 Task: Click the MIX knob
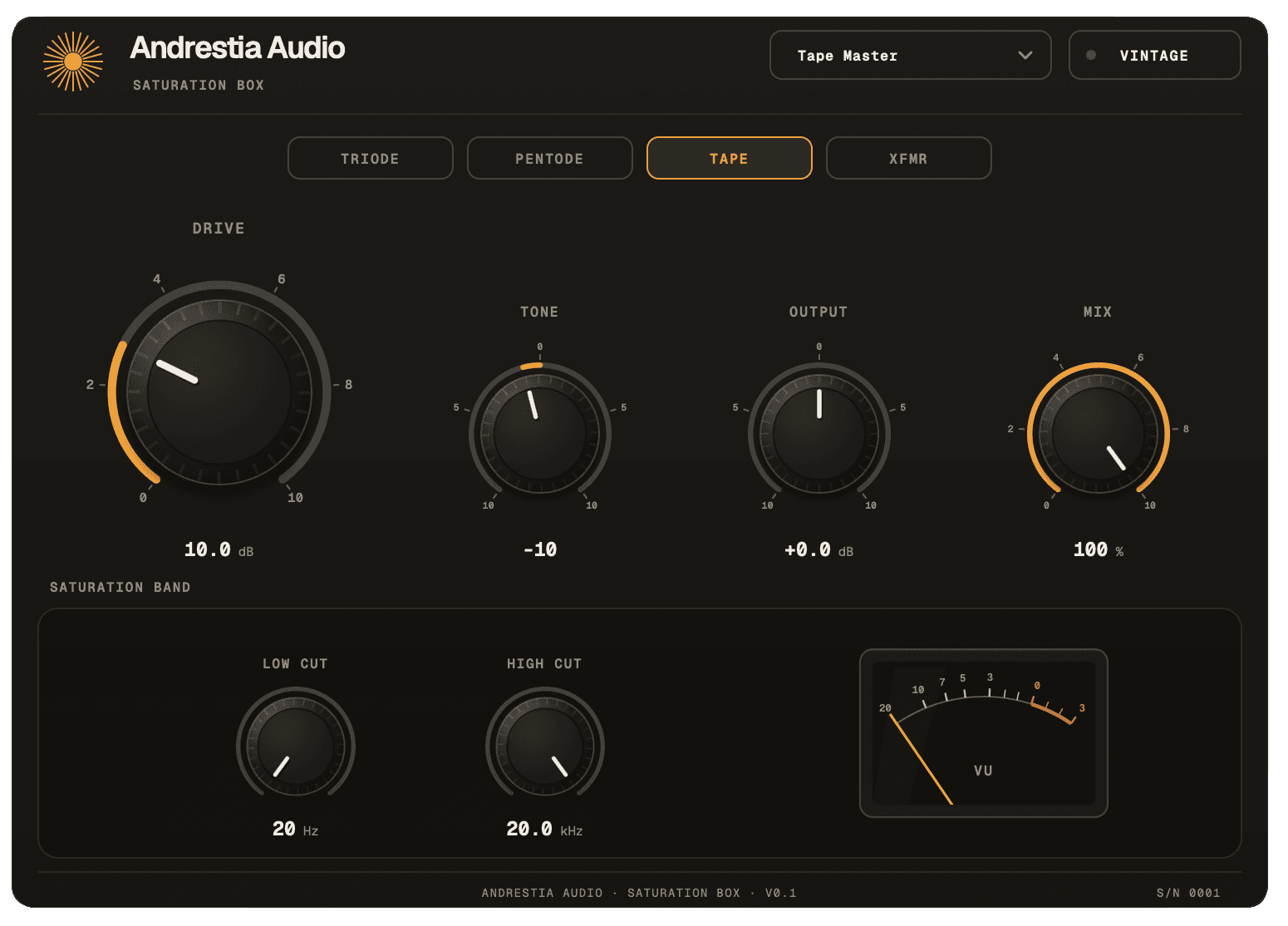1099,434
